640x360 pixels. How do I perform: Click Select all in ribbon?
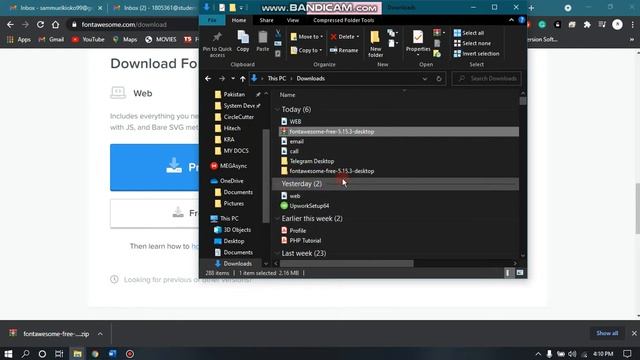(x=469, y=33)
